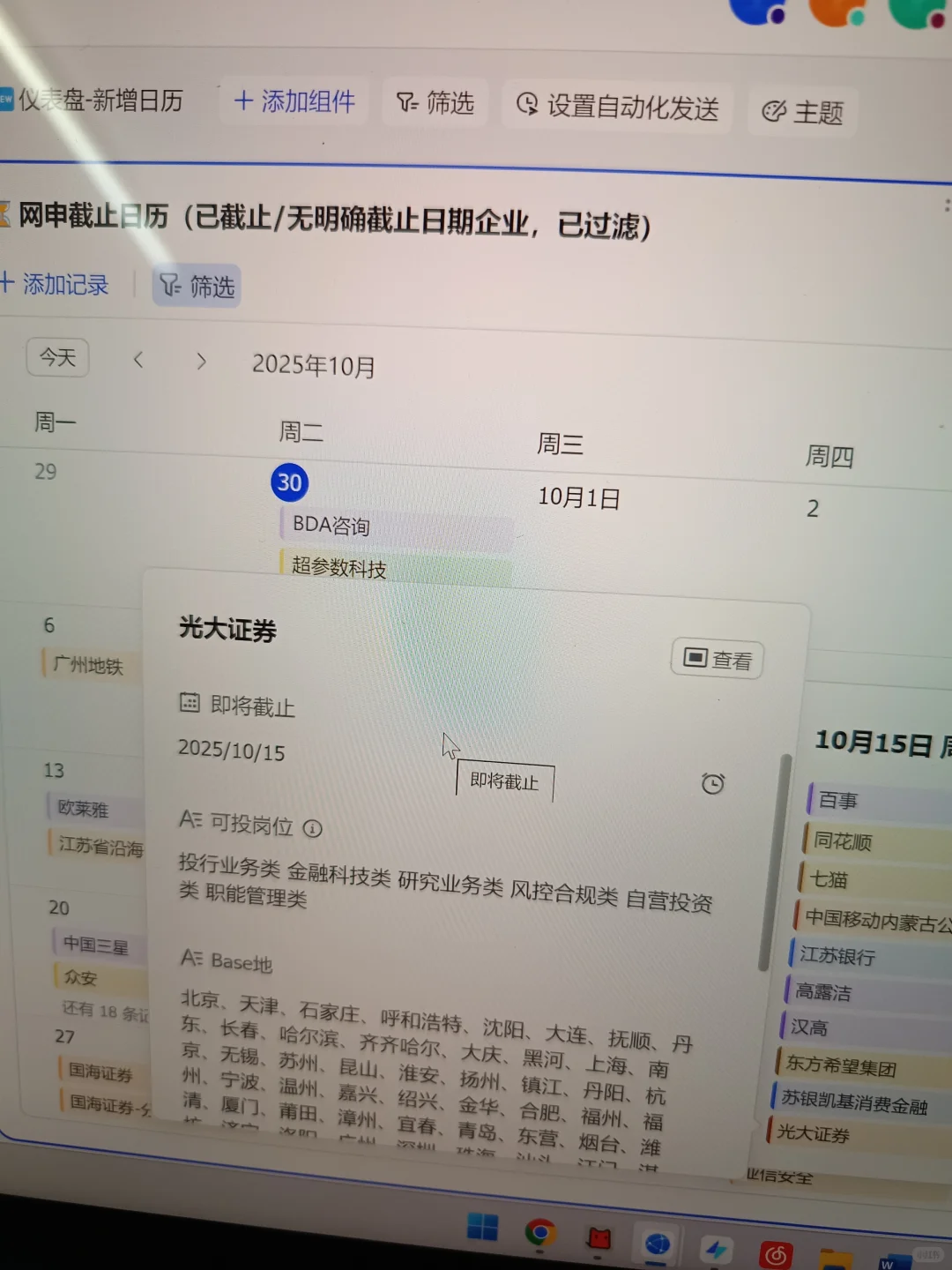The image size is (952, 1270).
Task: Select 中国移动内蒙古公司 entry
Action: [x=872, y=920]
